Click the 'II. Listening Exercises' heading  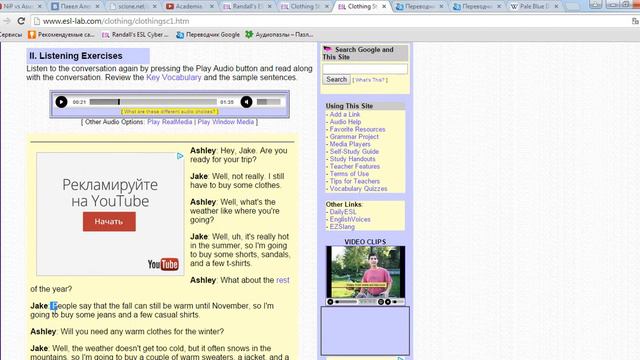[76, 56]
